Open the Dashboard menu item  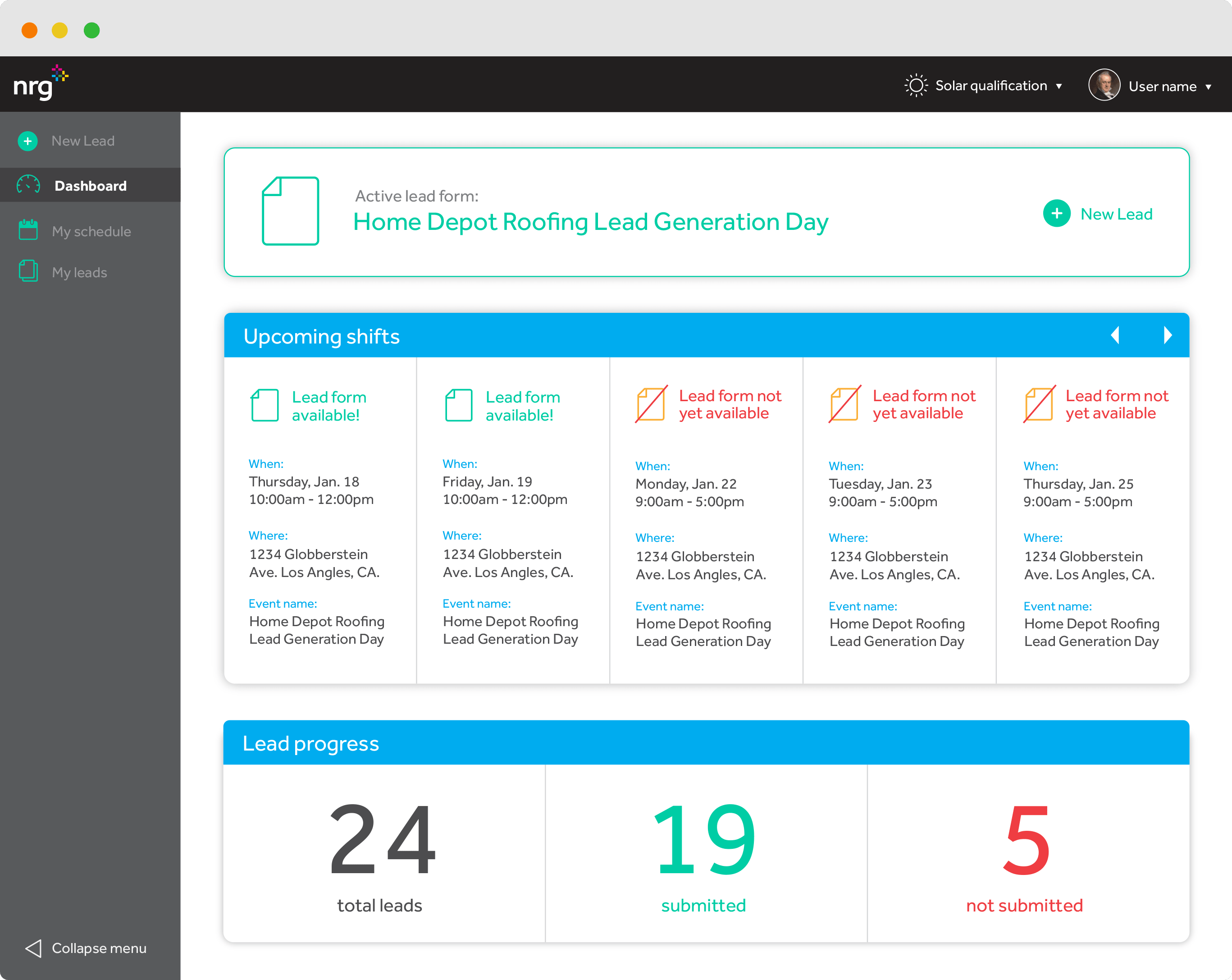click(90, 185)
